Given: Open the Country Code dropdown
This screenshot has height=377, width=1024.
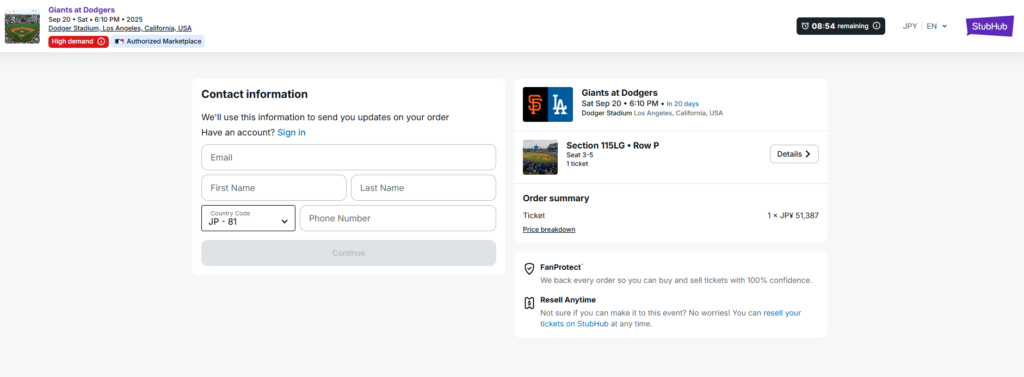Looking at the screenshot, I should pyautogui.click(x=248, y=218).
